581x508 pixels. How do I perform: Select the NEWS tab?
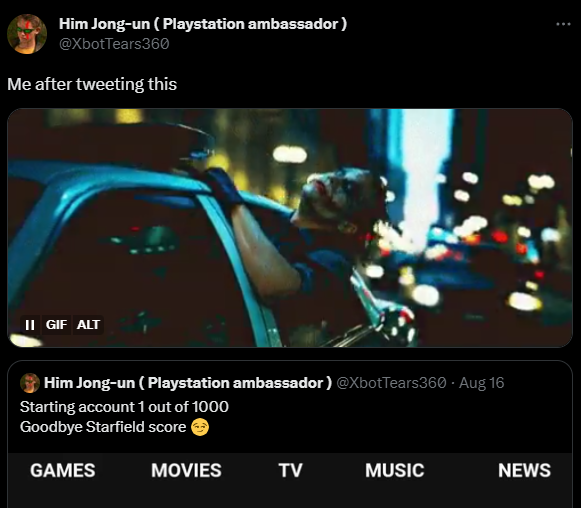(524, 471)
